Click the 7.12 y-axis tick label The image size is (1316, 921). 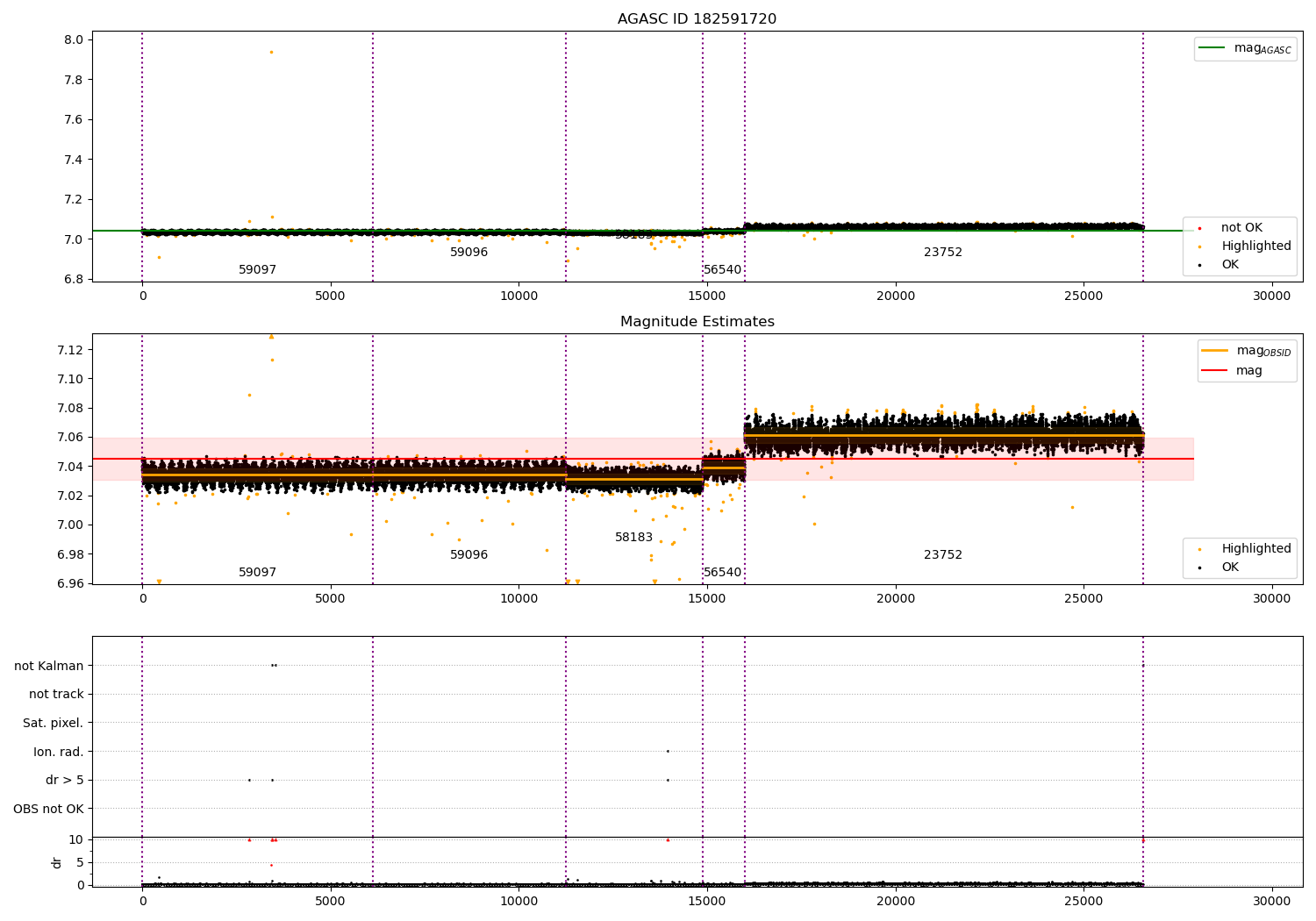click(70, 351)
